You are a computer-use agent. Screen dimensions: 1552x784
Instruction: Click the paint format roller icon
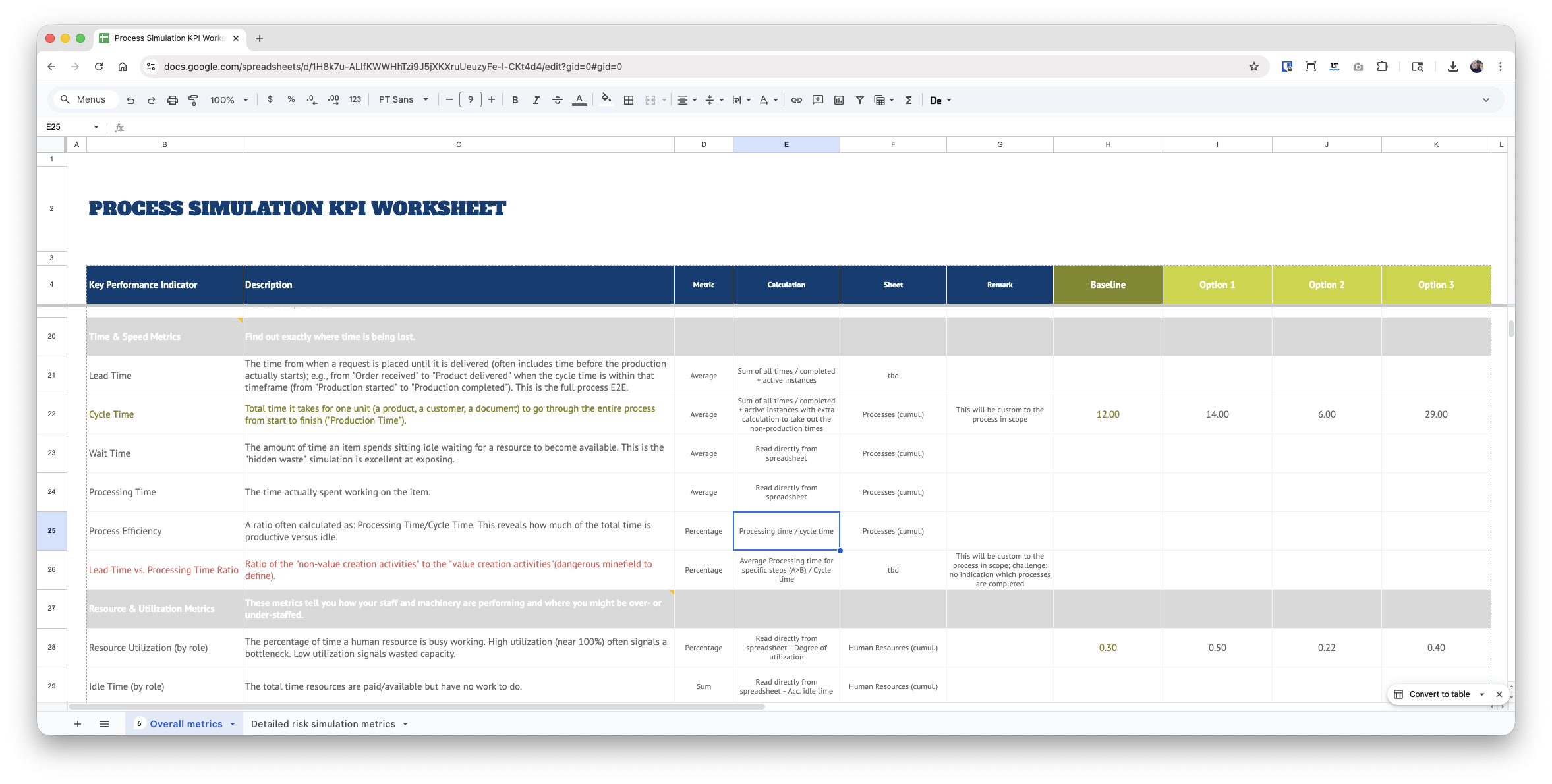tap(194, 100)
